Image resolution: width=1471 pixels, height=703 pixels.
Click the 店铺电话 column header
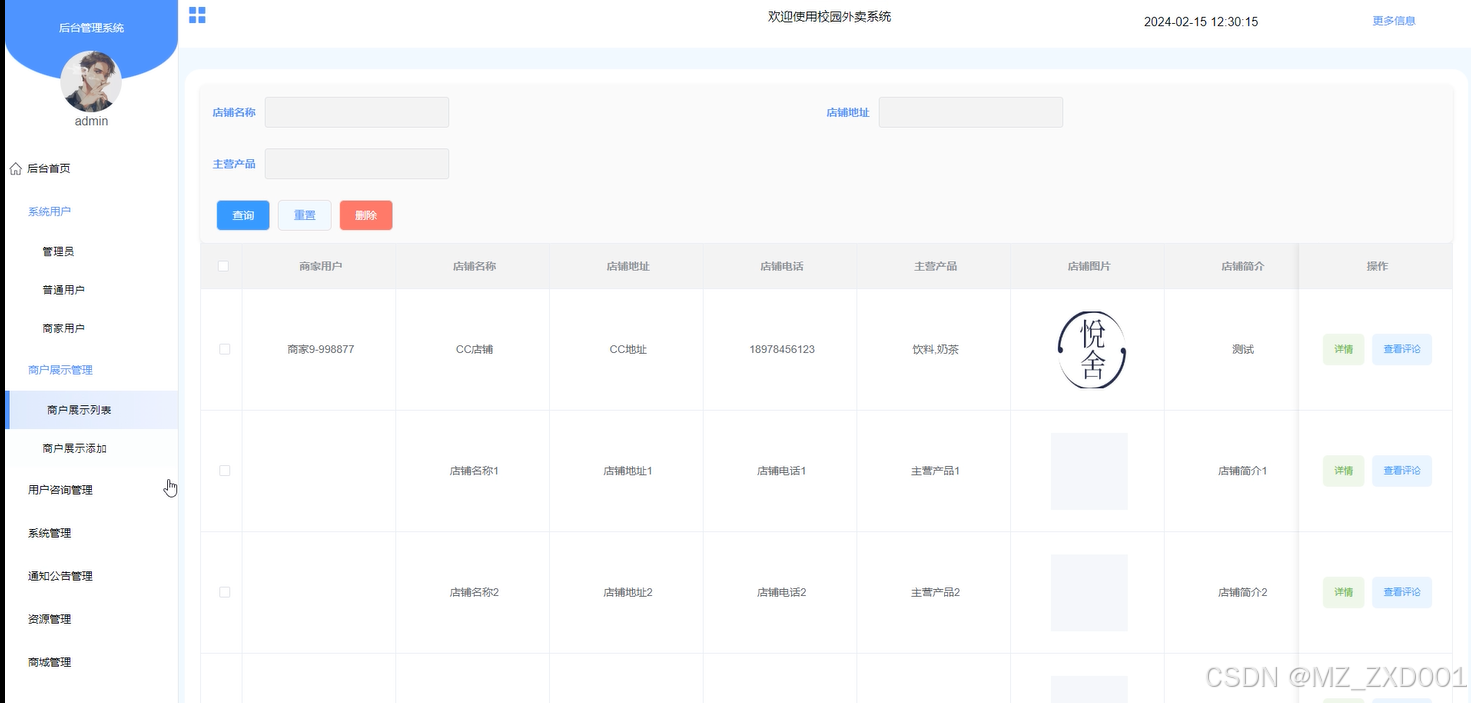[781, 266]
